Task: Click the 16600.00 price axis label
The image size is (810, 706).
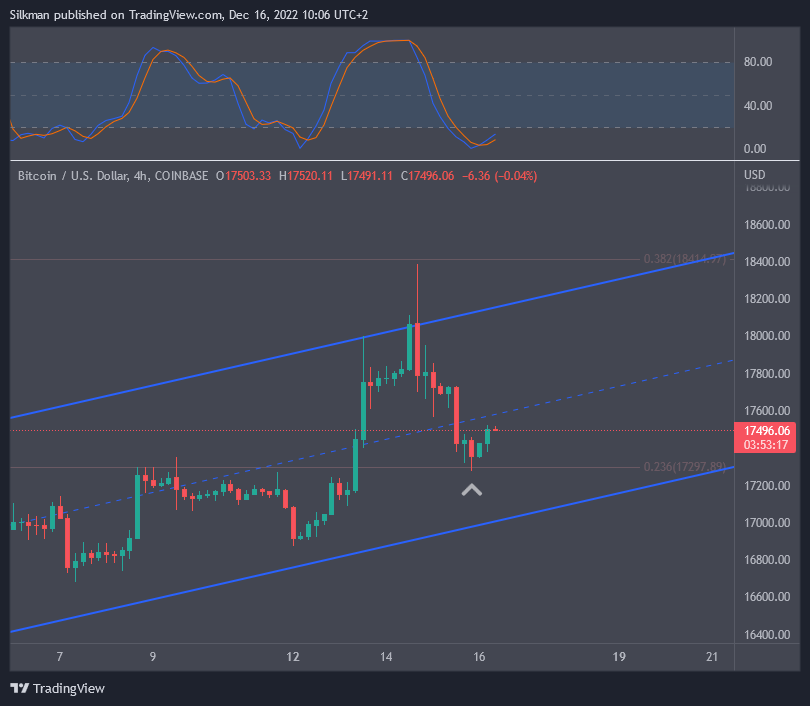Action: click(767, 597)
